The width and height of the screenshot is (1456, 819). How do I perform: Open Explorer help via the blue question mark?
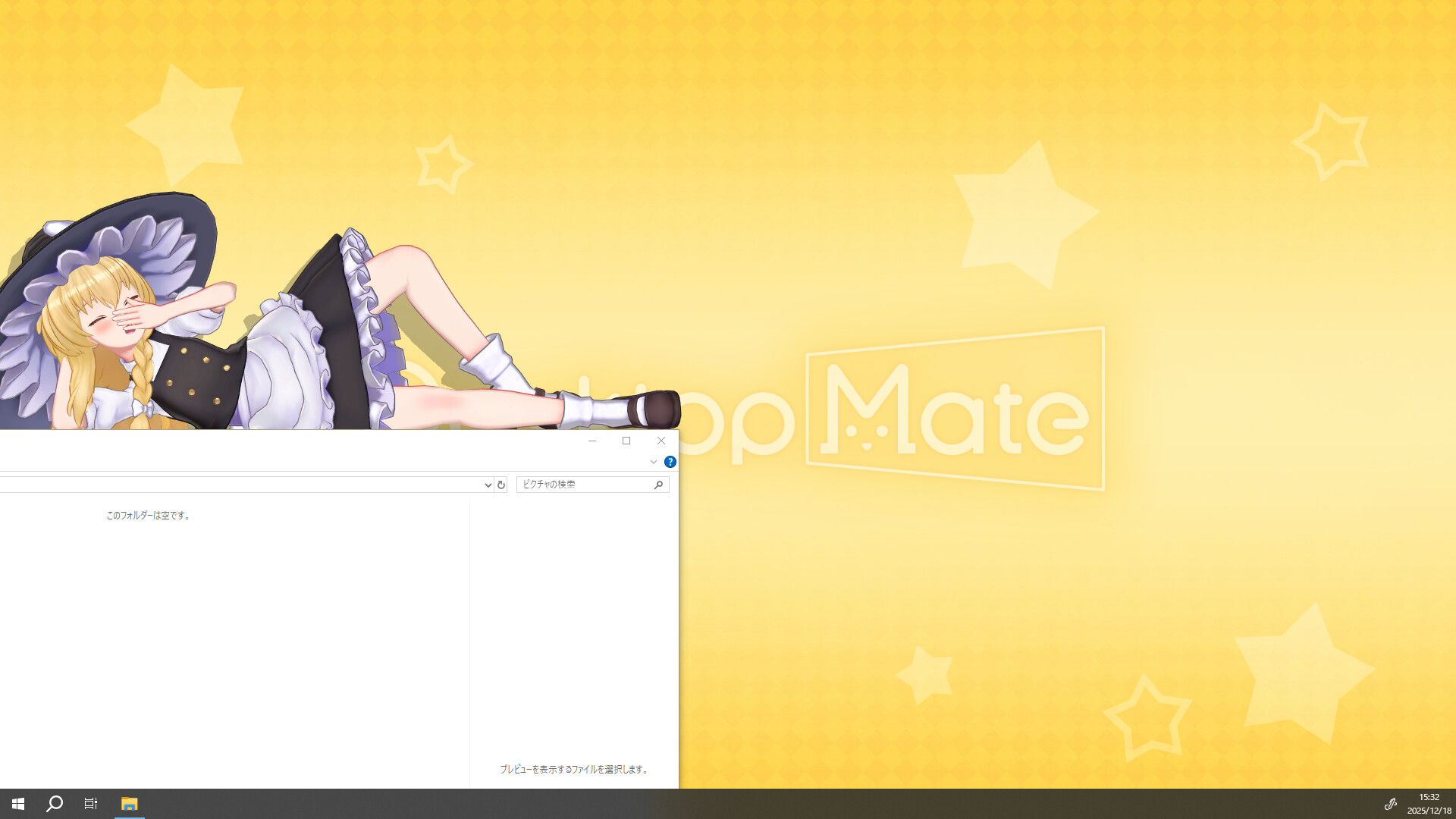coord(670,462)
